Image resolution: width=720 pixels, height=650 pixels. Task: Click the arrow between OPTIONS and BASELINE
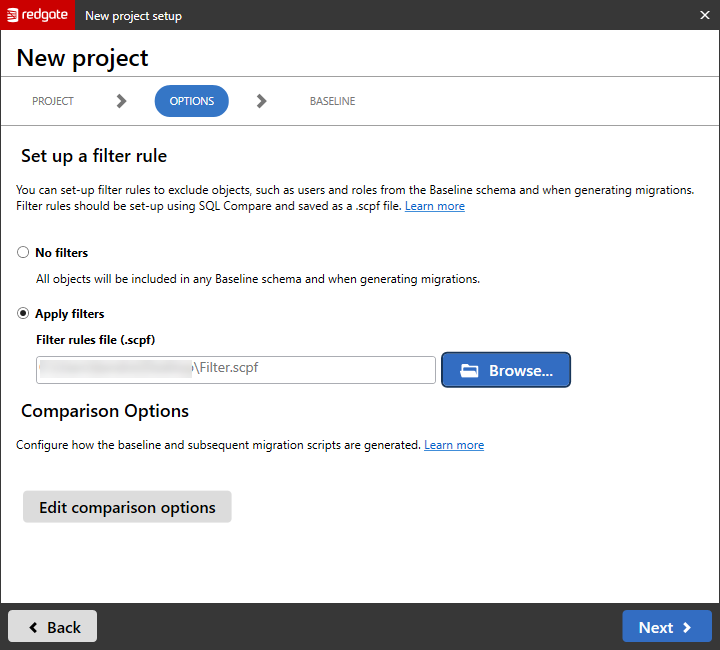261,101
